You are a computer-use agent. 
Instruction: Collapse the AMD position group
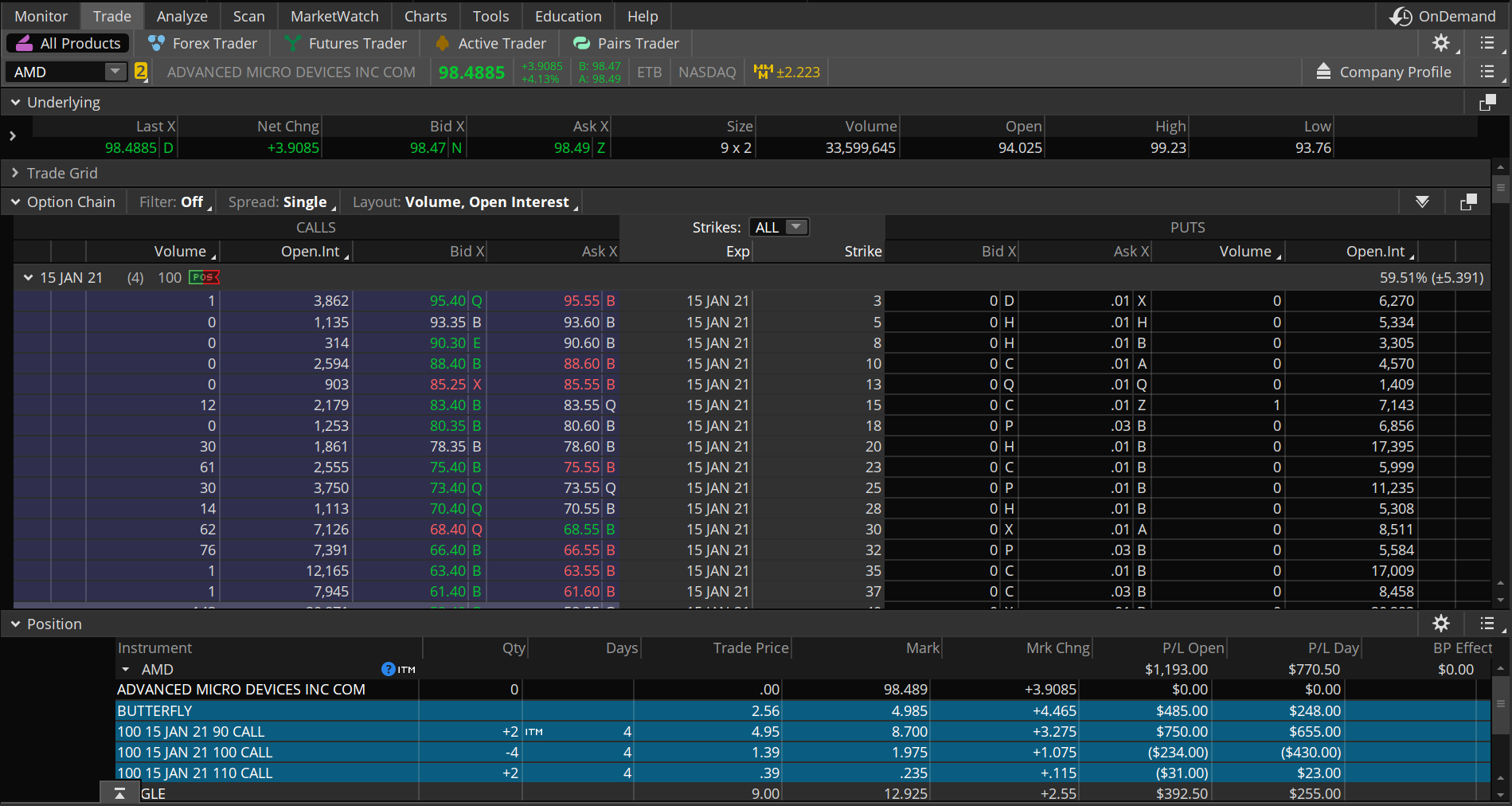pos(125,670)
